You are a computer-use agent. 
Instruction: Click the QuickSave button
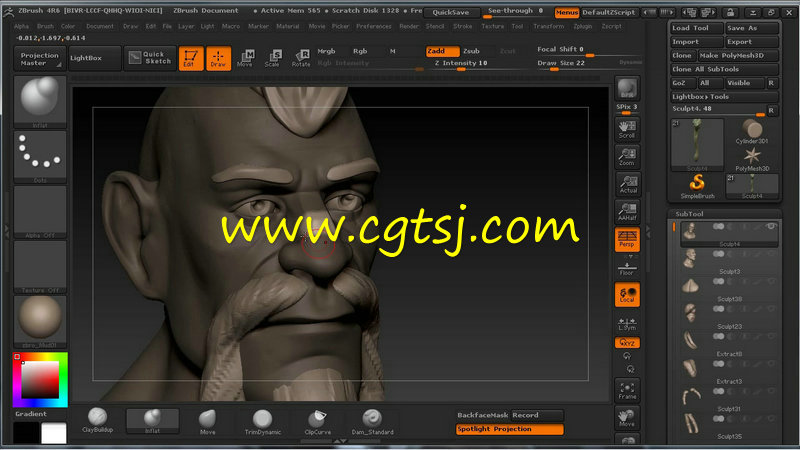tap(451, 12)
